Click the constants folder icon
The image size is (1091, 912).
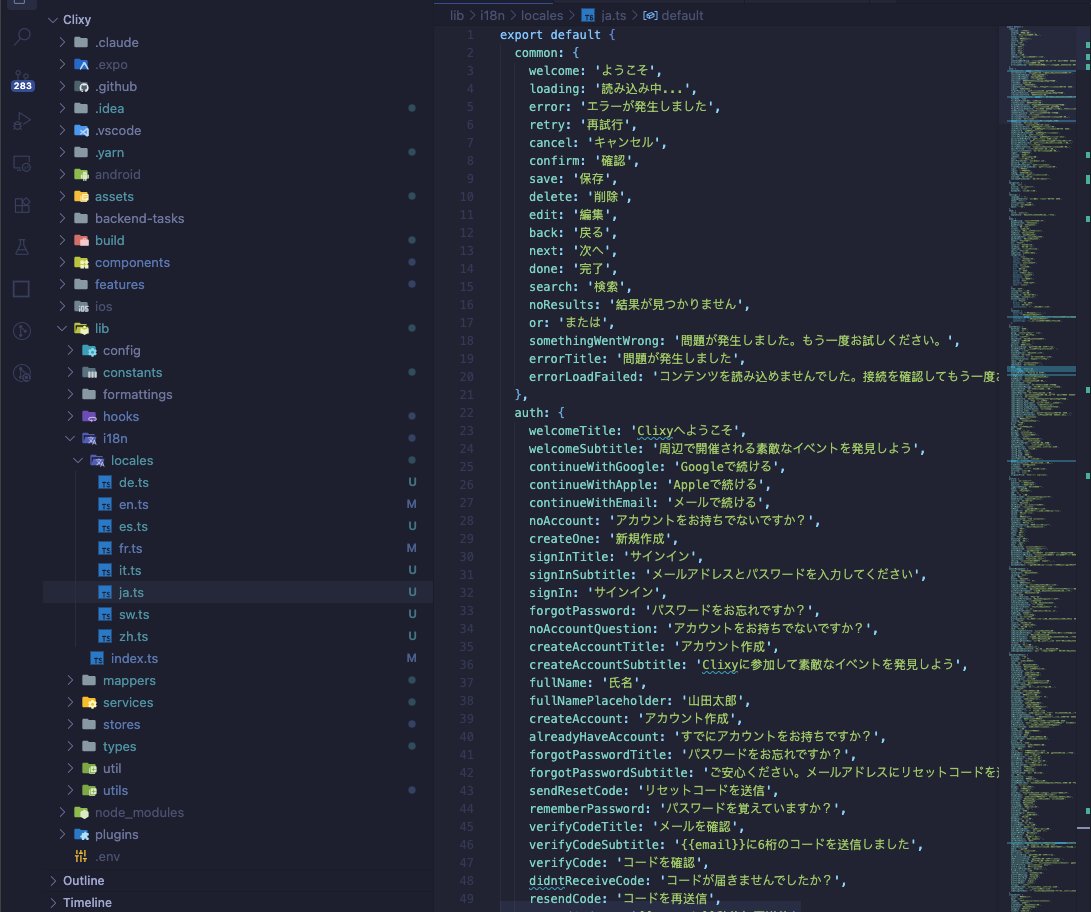pyautogui.click(x=89, y=372)
